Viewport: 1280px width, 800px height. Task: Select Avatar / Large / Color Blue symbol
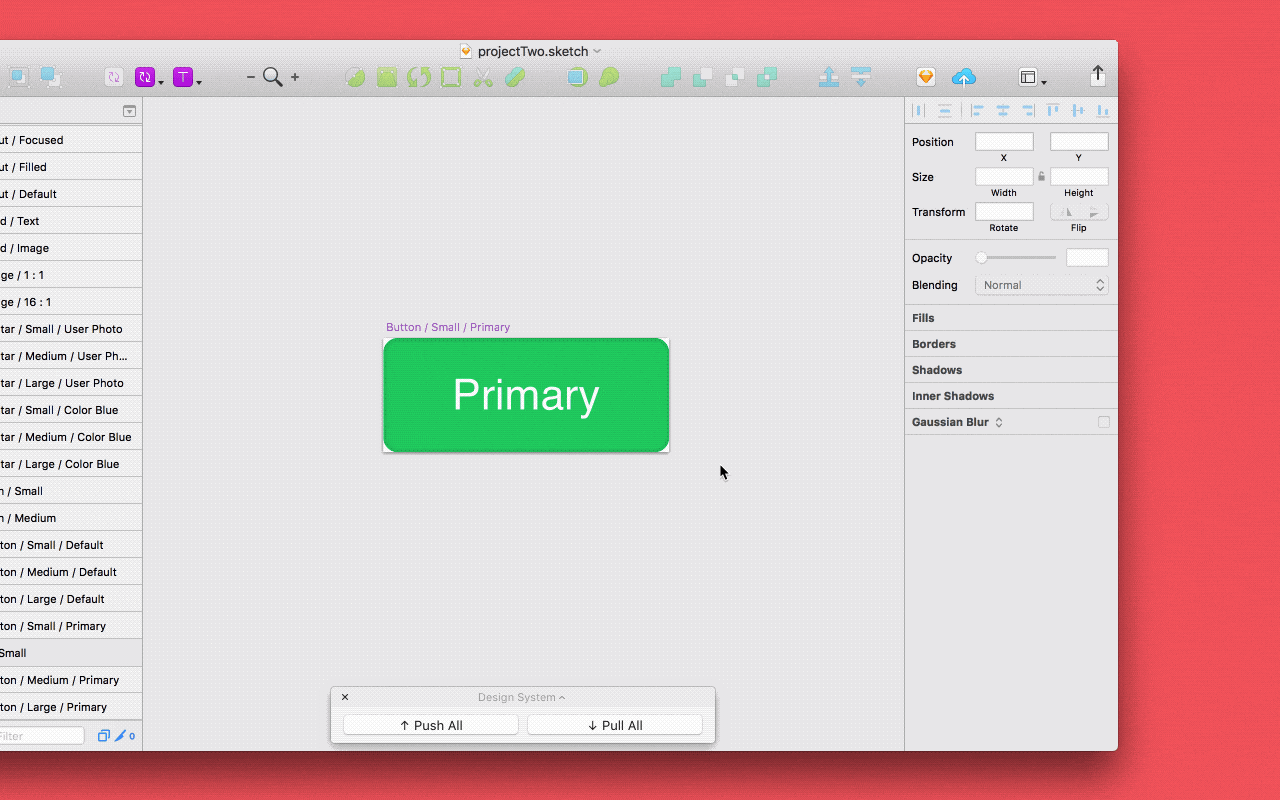coord(60,463)
